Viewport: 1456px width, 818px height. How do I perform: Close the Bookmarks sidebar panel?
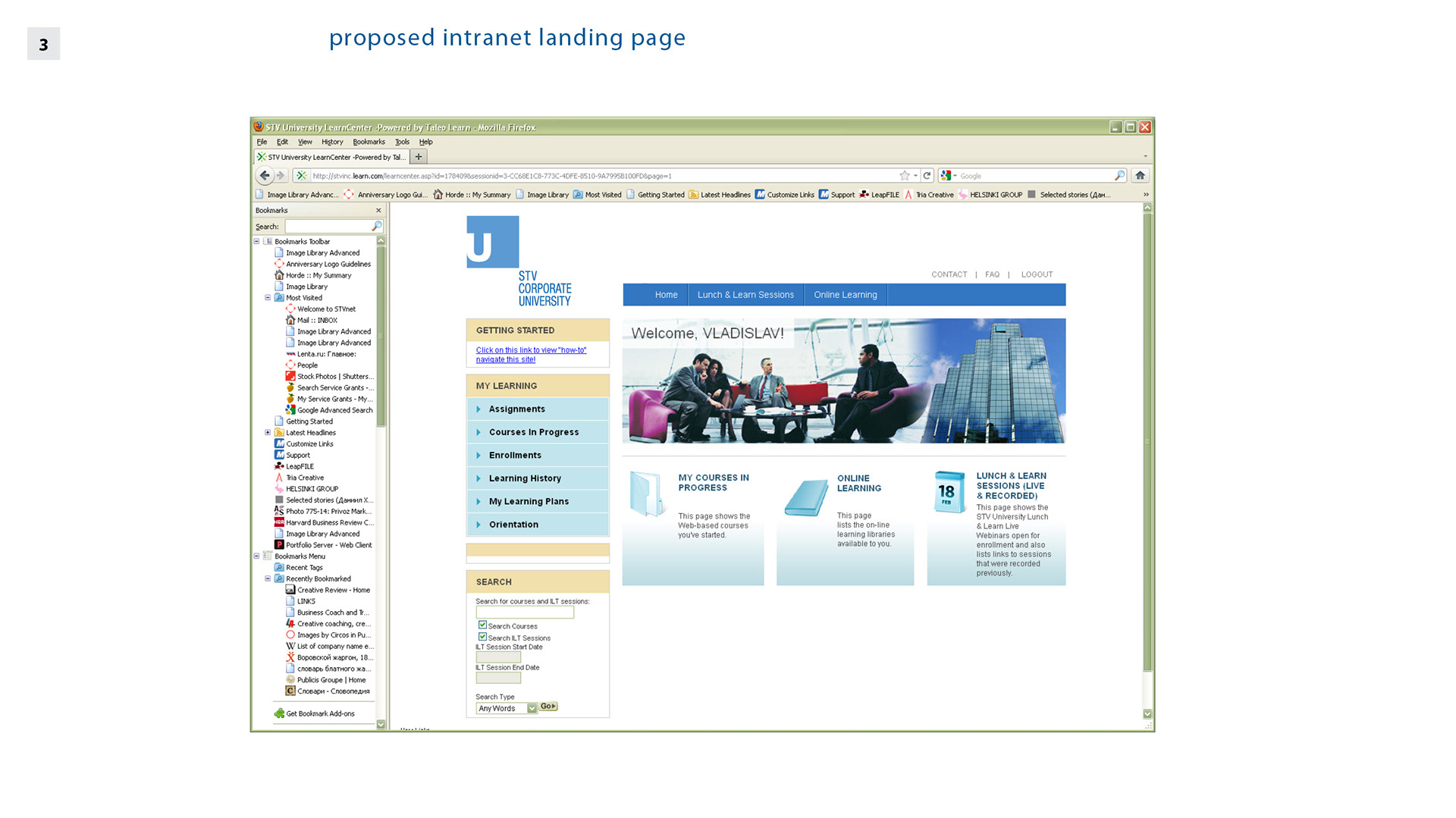coord(378,210)
